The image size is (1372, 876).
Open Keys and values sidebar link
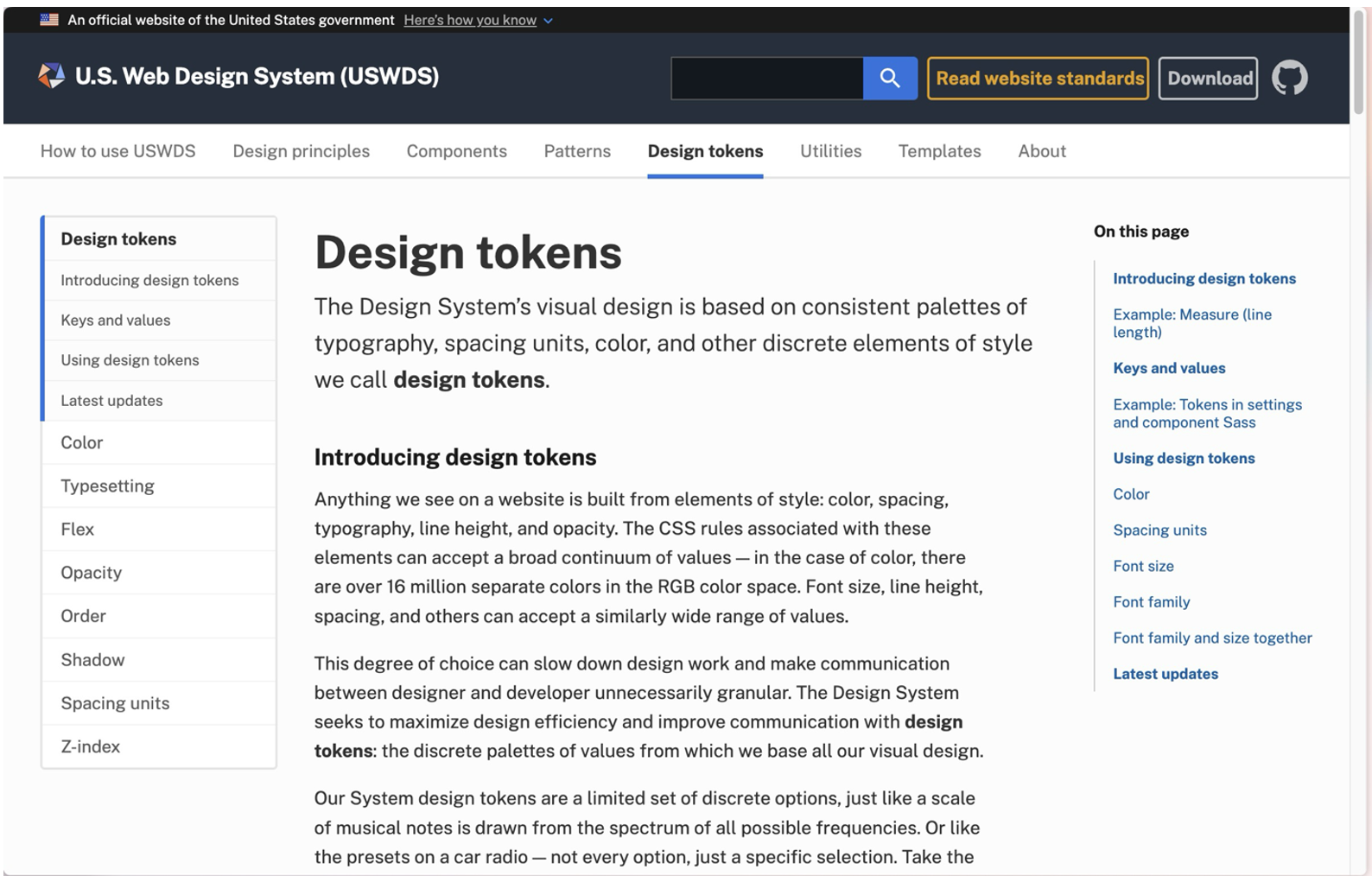coord(160,321)
